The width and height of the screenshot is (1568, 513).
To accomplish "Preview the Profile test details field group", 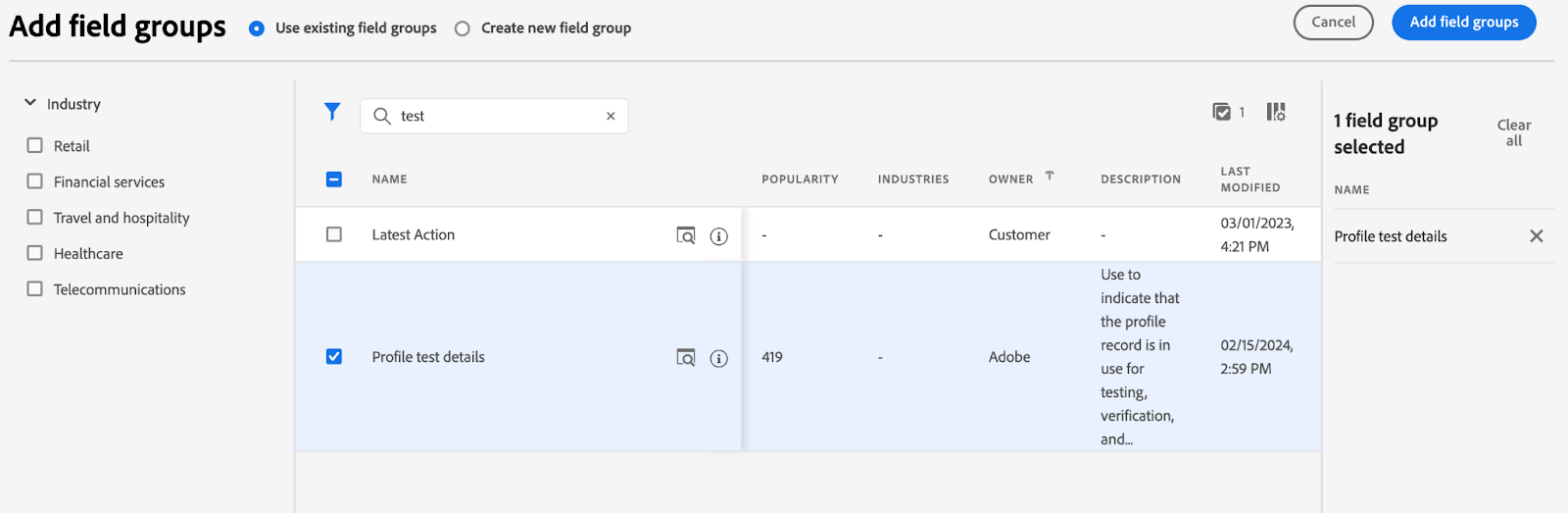I will pyautogui.click(x=686, y=358).
